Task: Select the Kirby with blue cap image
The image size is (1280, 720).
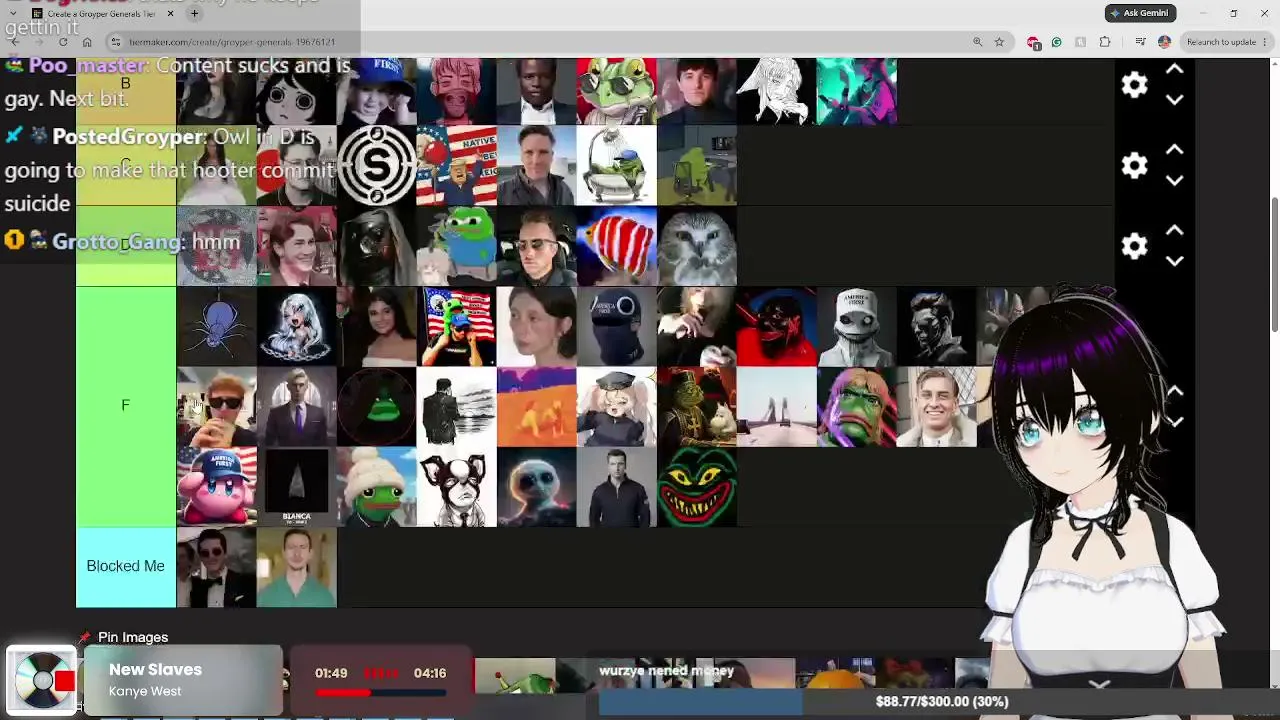Action: click(x=217, y=487)
